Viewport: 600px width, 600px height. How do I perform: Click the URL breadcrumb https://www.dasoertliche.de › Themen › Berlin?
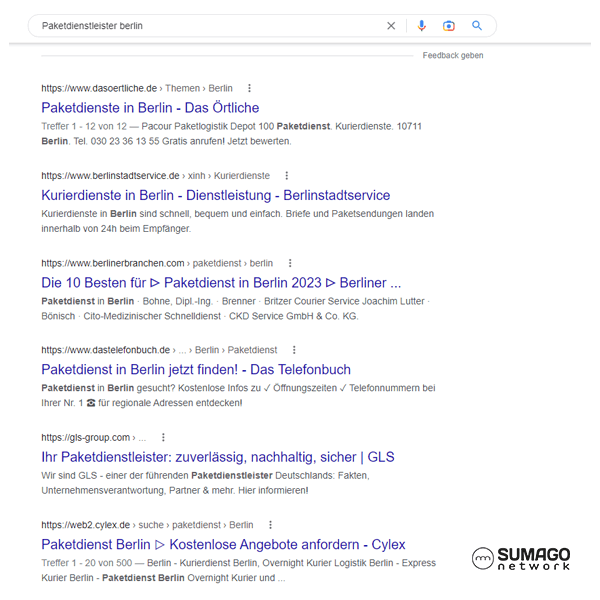coord(137,88)
